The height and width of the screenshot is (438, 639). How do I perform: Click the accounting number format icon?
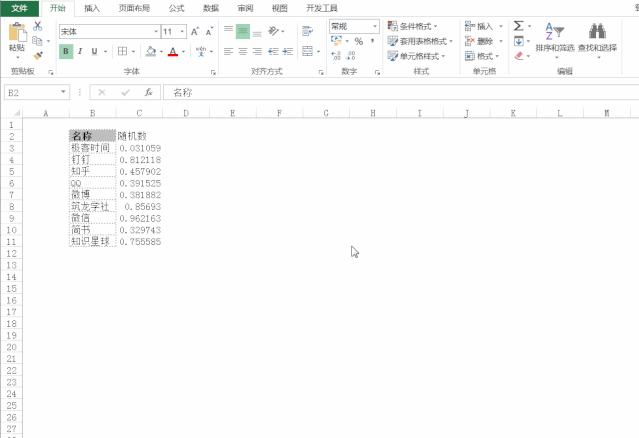click(x=336, y=41)
